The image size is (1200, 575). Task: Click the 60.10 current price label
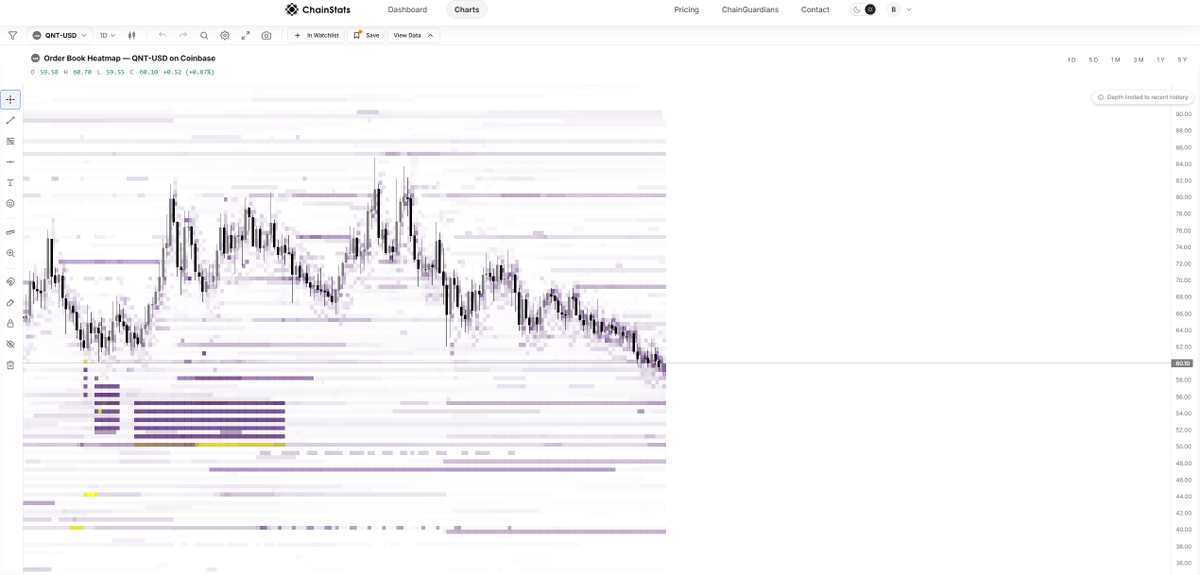coord(1183,363)
